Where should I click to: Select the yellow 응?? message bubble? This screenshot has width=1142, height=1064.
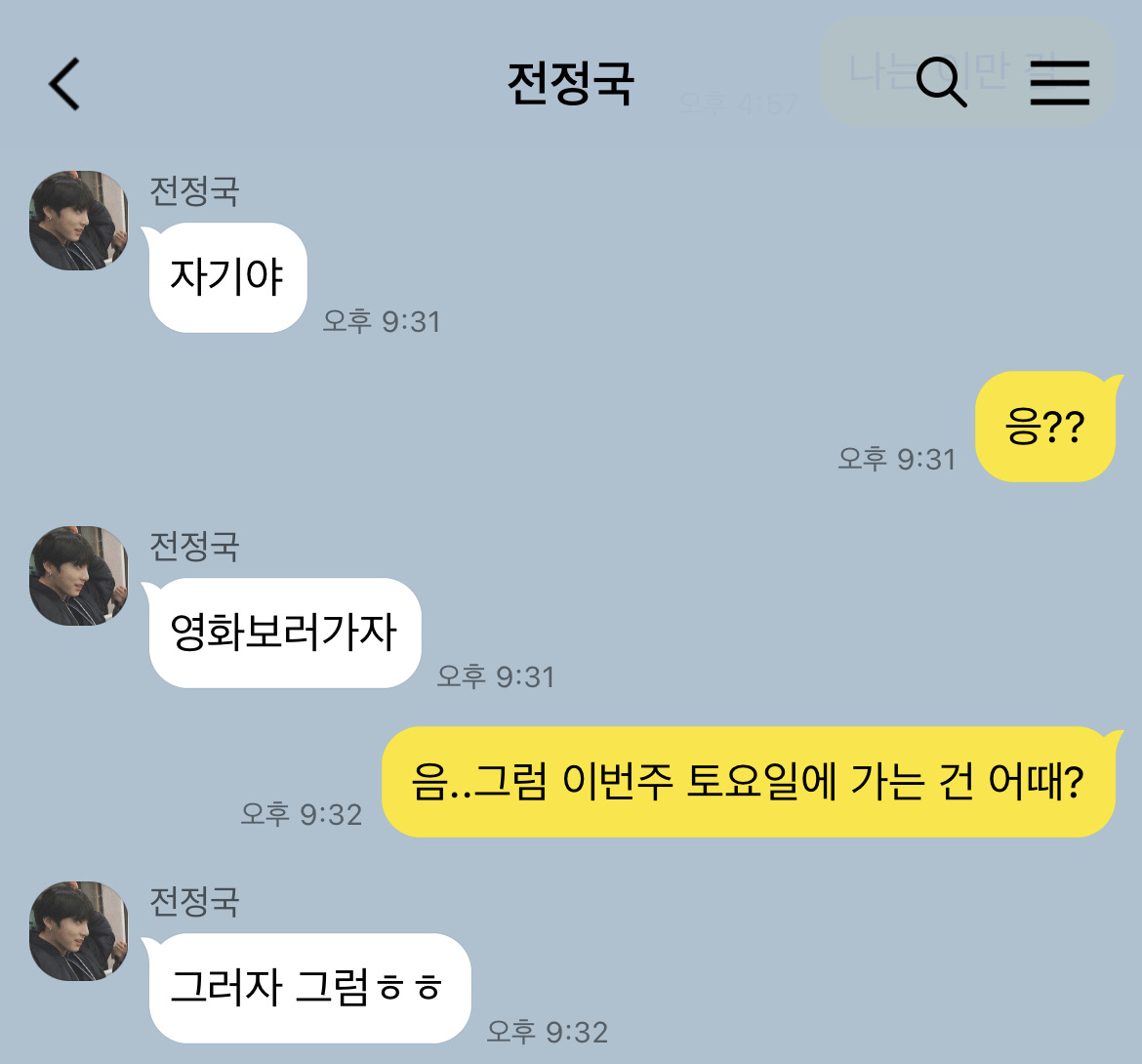pos(1047,427)
